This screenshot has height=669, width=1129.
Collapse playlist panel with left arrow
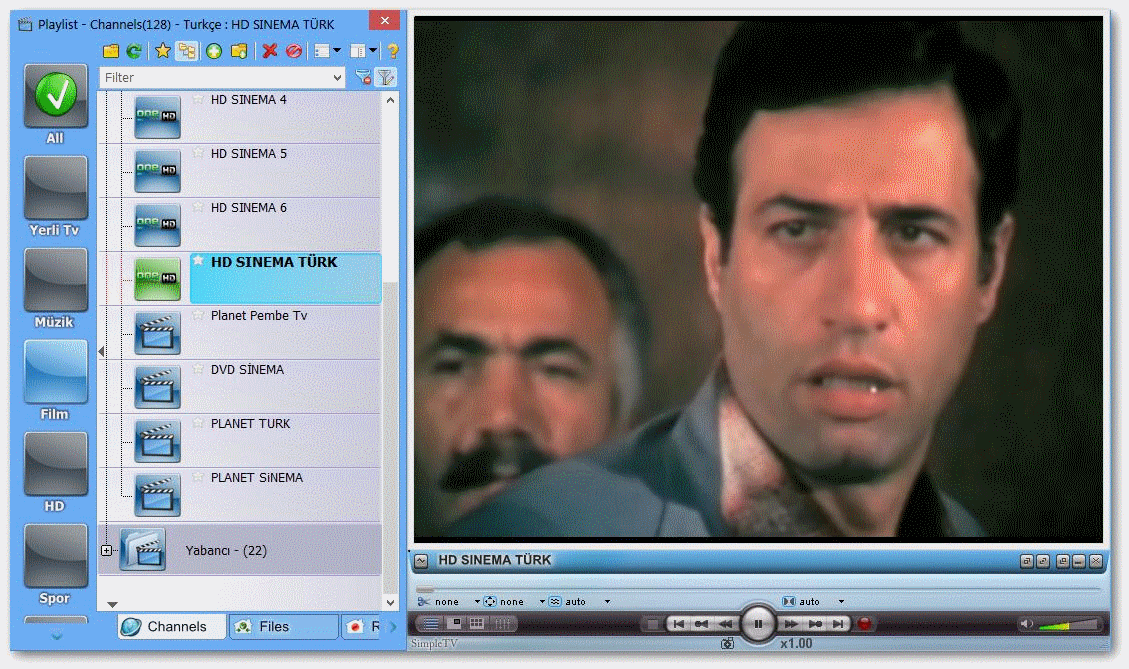(x=102, y=351)
